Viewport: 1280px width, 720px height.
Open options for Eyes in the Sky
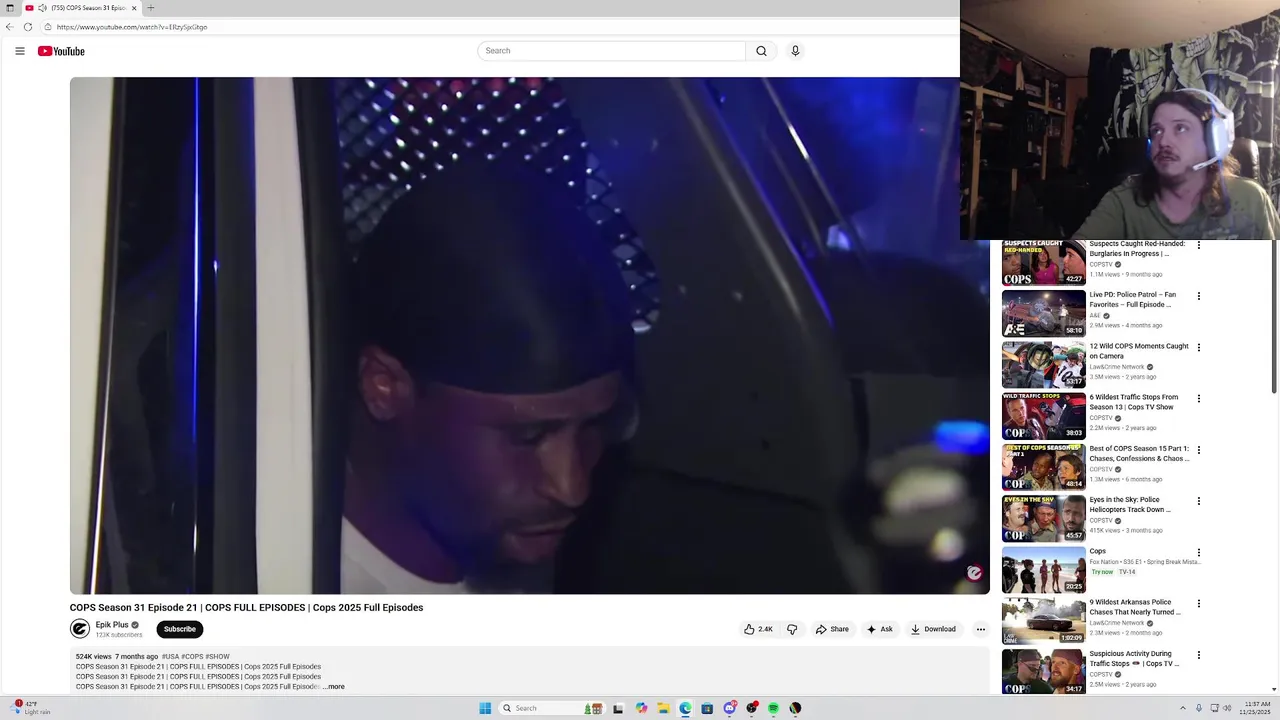tap(1199, 501)
